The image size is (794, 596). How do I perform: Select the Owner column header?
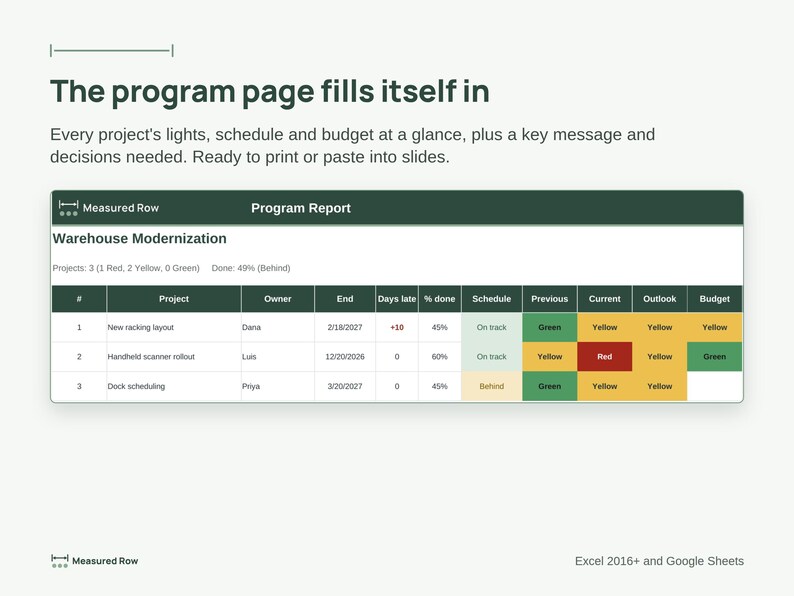coord(277,299)
